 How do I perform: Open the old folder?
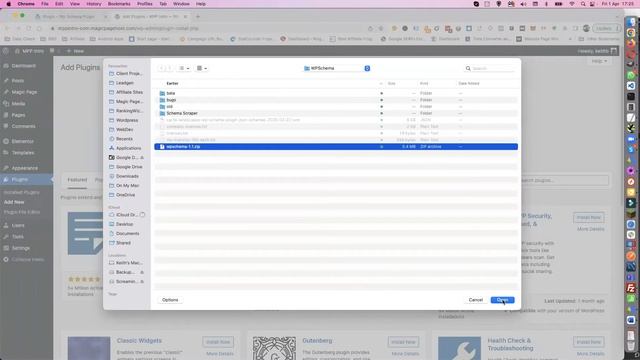point(169,107)
